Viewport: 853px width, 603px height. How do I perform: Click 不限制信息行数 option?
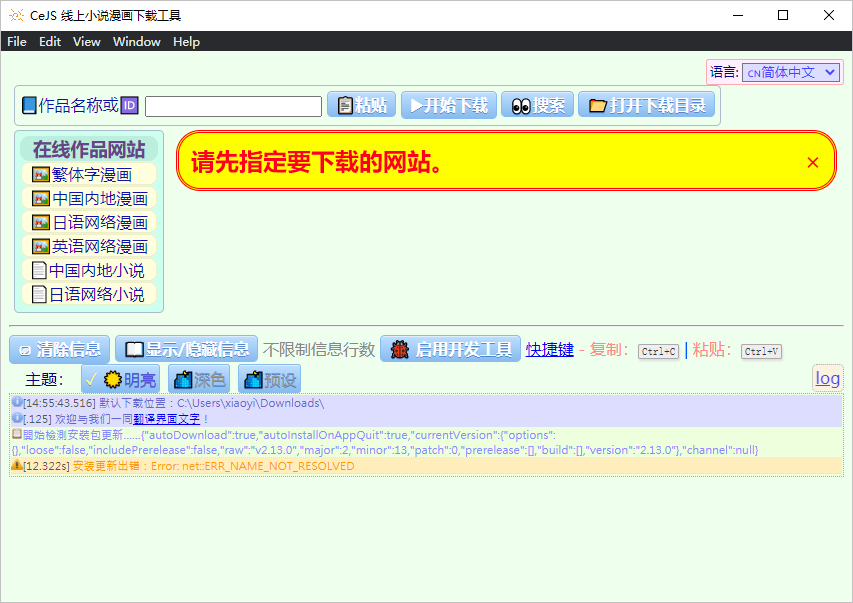click(x=319, y=349)
